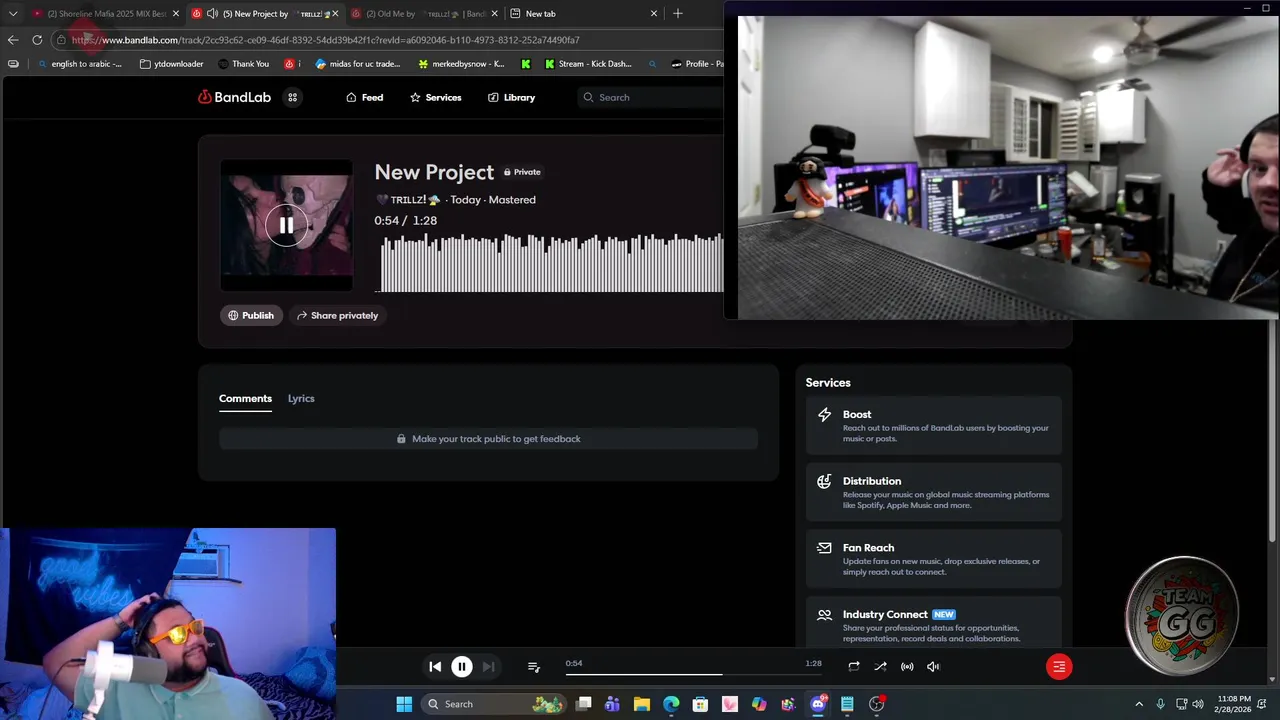The width and height of the screenshot is (1280, 720).
Task: Publish the track
Action: (251, 315)
